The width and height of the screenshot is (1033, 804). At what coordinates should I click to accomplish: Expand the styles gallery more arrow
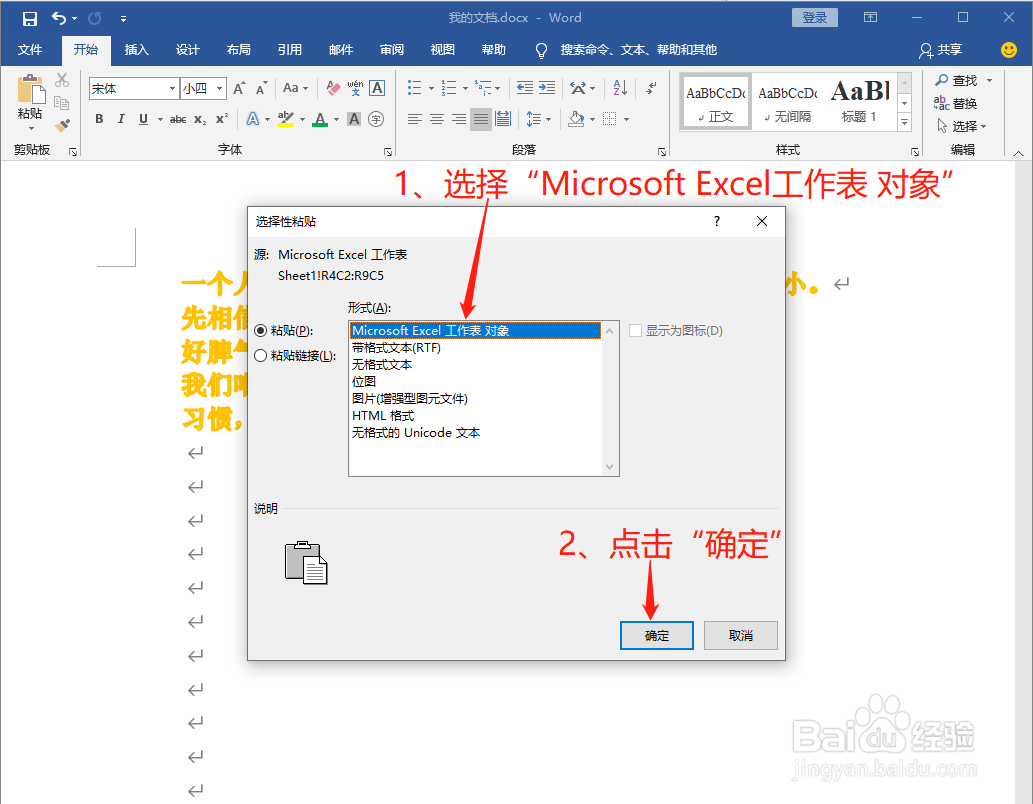tap(905, 122)
